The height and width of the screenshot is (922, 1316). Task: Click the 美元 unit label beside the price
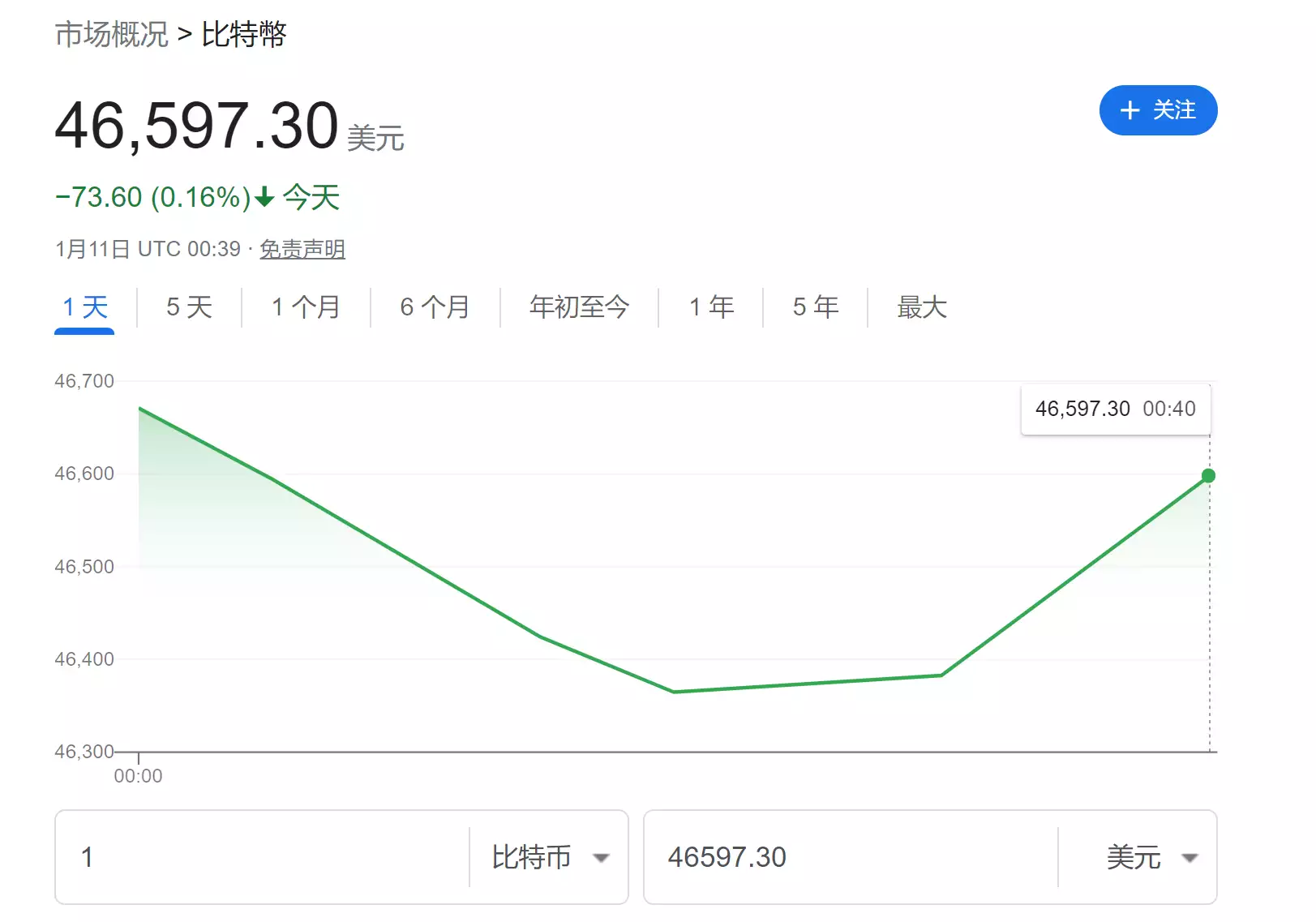click(376, 138)
